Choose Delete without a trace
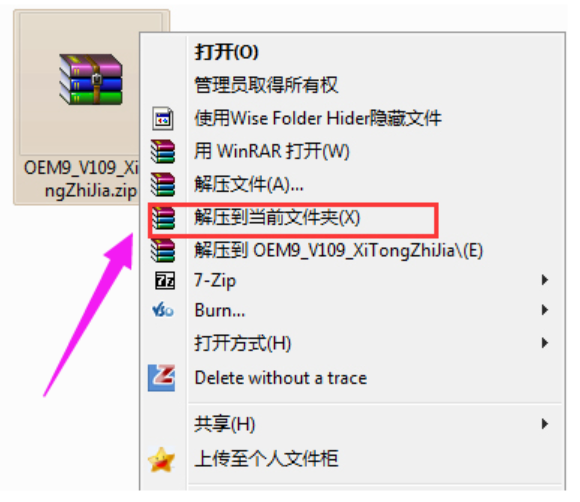580x502 pixels. tap(281, 378)
